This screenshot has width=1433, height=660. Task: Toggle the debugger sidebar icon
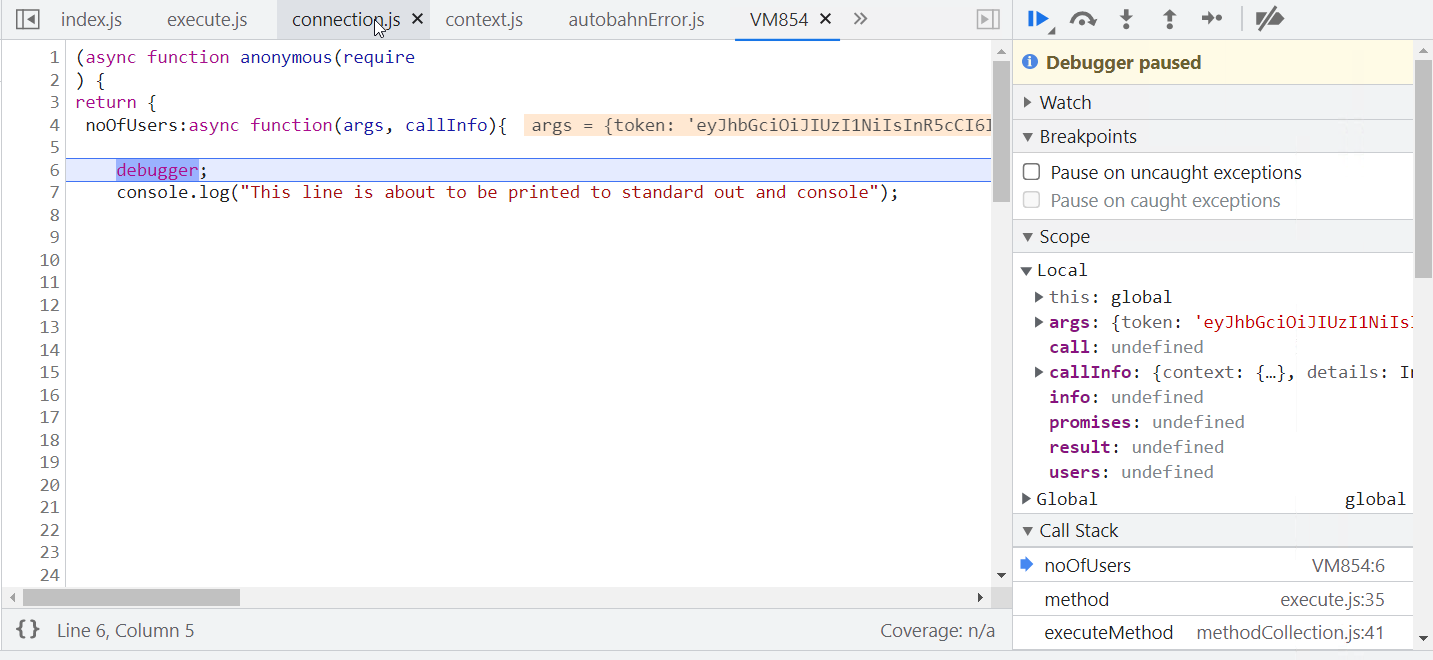pos(987,19)
